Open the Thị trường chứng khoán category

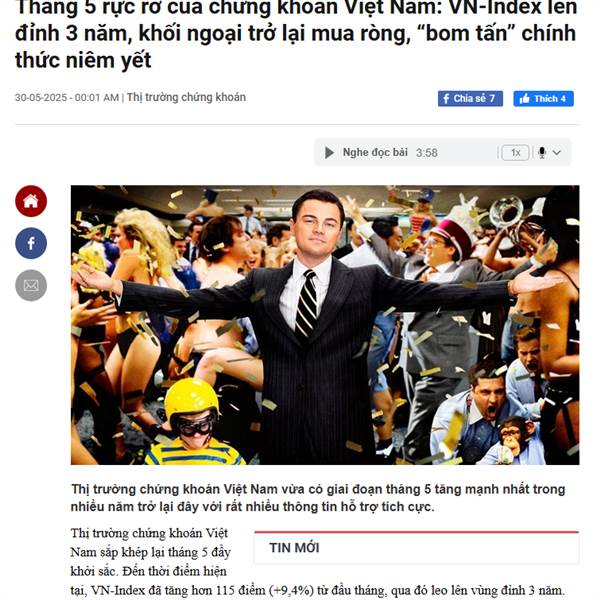(x=186, y=97)
